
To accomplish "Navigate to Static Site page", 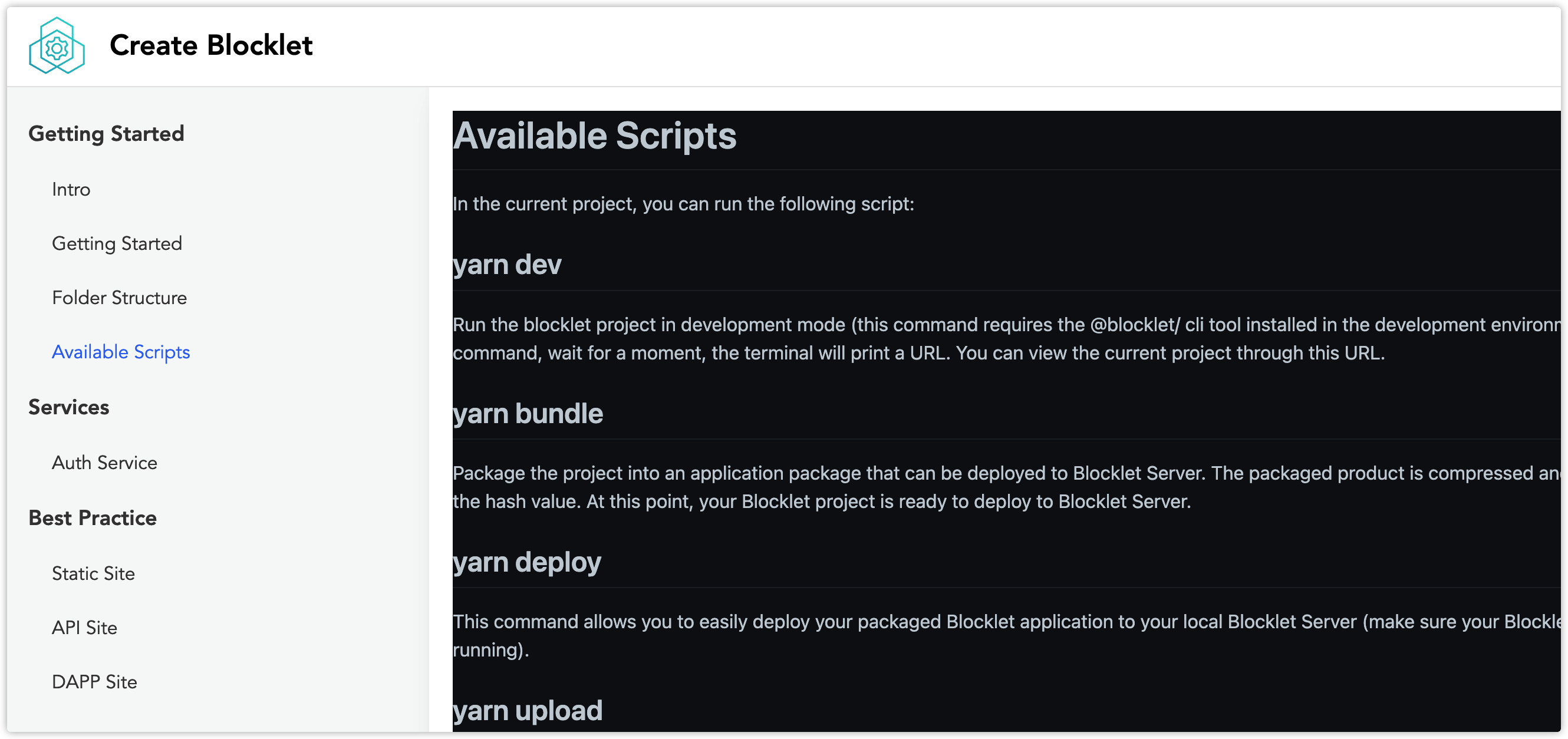I will (93, 574).
